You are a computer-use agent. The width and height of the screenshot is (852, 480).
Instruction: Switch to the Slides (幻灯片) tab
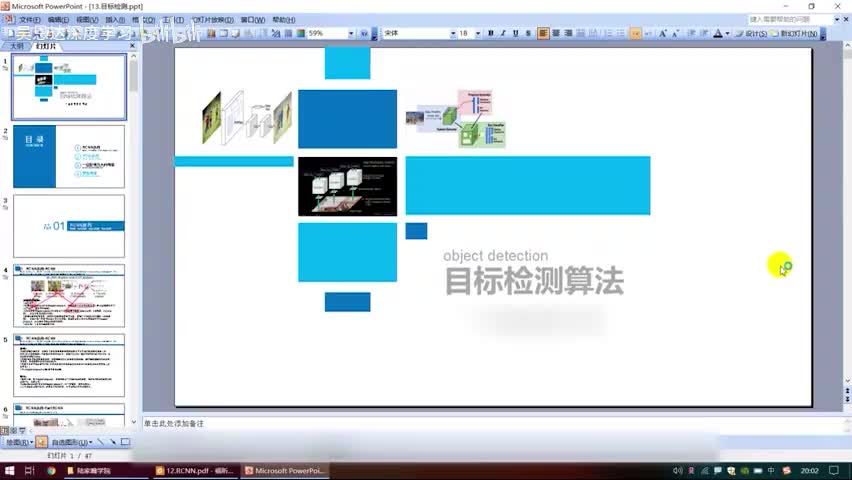pos(46,46)
